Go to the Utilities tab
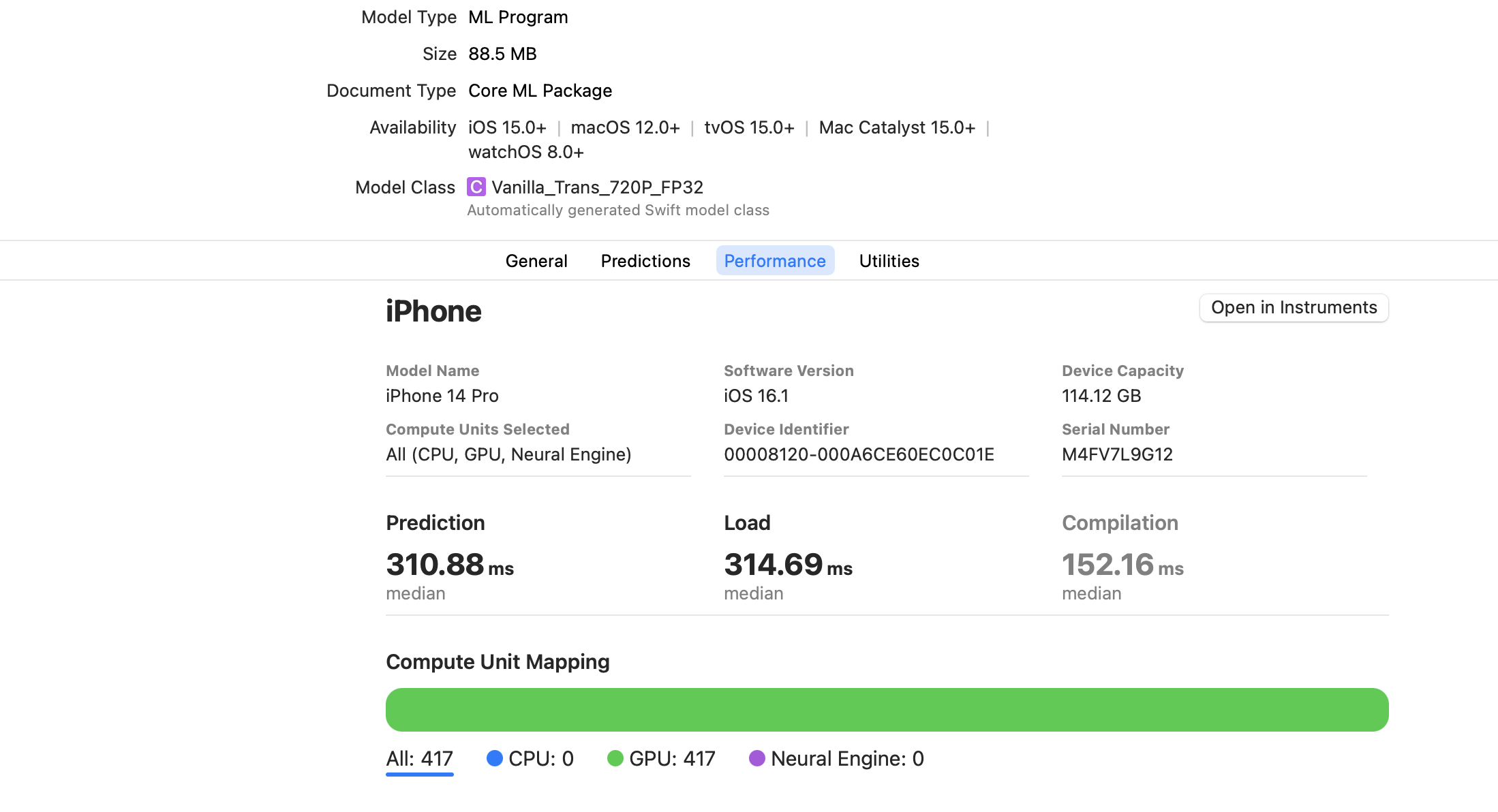This screenshot has height=812, width=1498. [889, 261]
